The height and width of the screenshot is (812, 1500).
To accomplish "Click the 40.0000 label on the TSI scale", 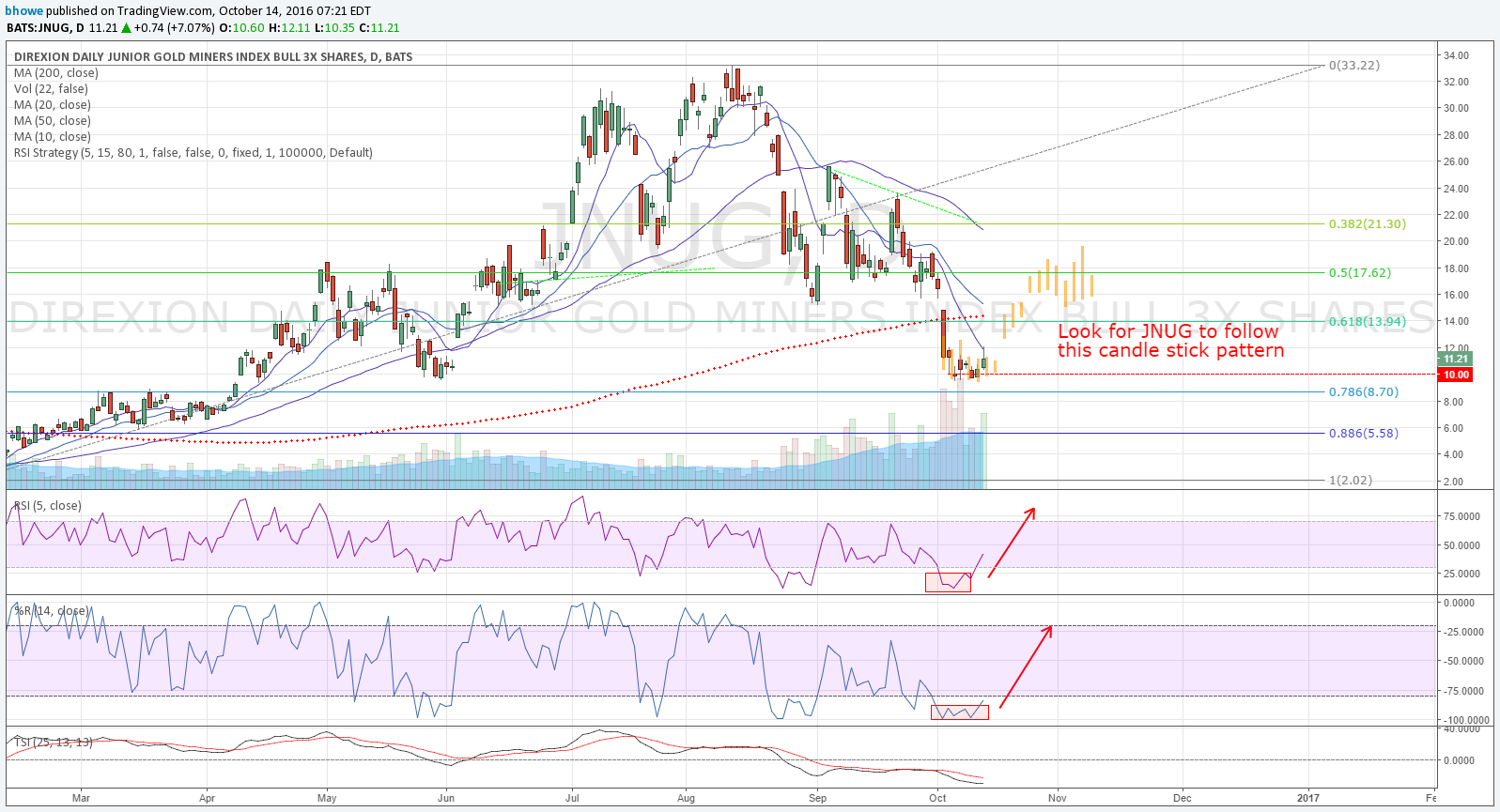I will pos(1461,729).
